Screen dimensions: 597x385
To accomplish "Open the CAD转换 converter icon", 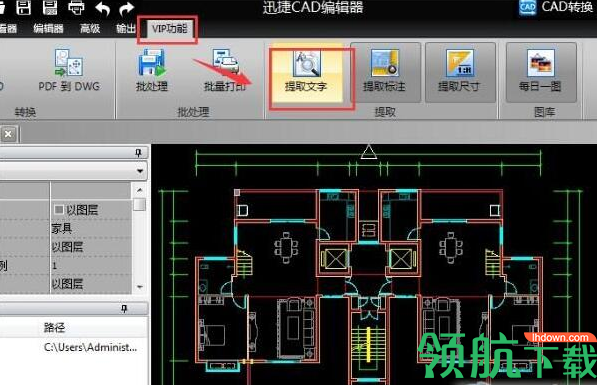I will [527, 7].
